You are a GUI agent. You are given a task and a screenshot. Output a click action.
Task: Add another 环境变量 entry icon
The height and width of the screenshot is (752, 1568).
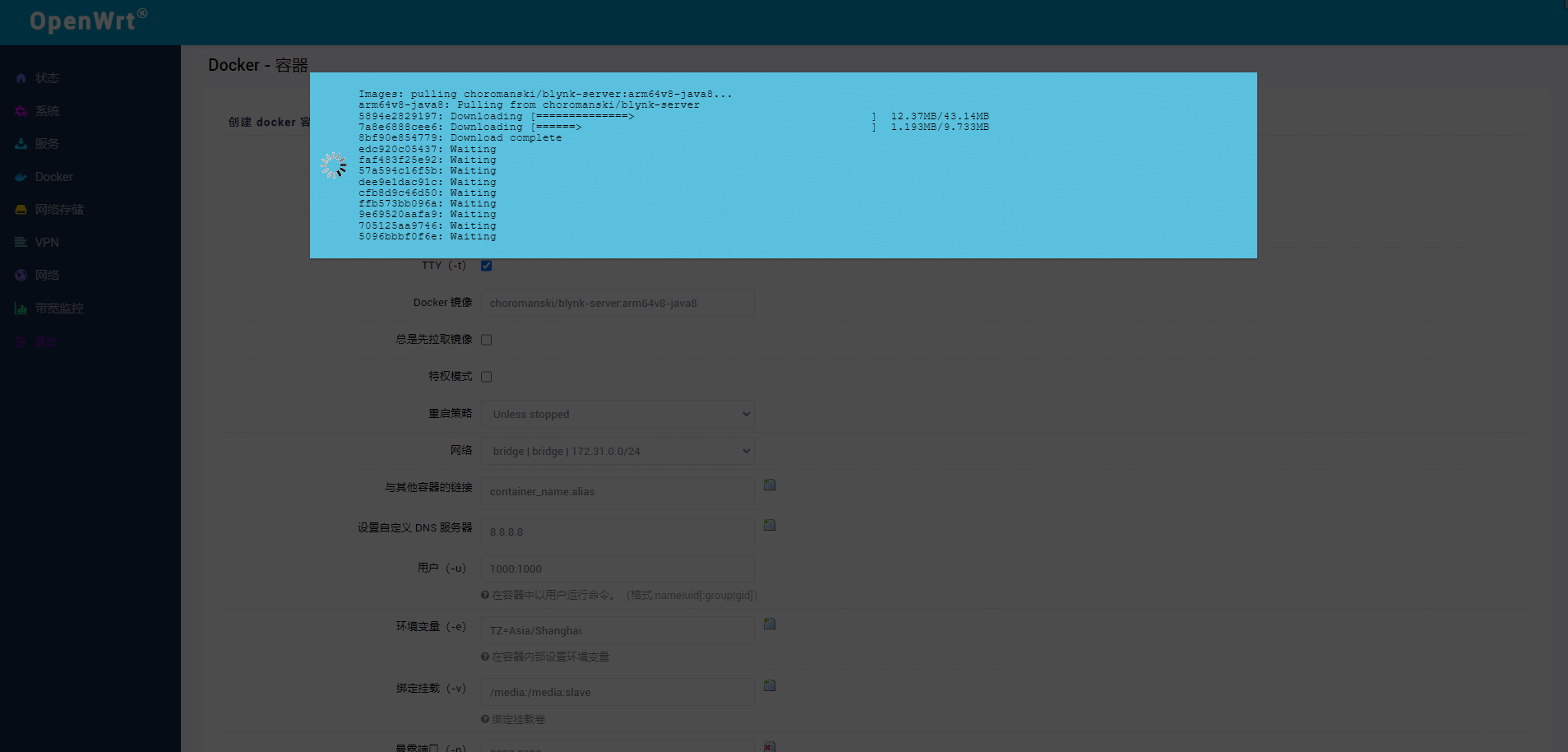pos(770,624)
